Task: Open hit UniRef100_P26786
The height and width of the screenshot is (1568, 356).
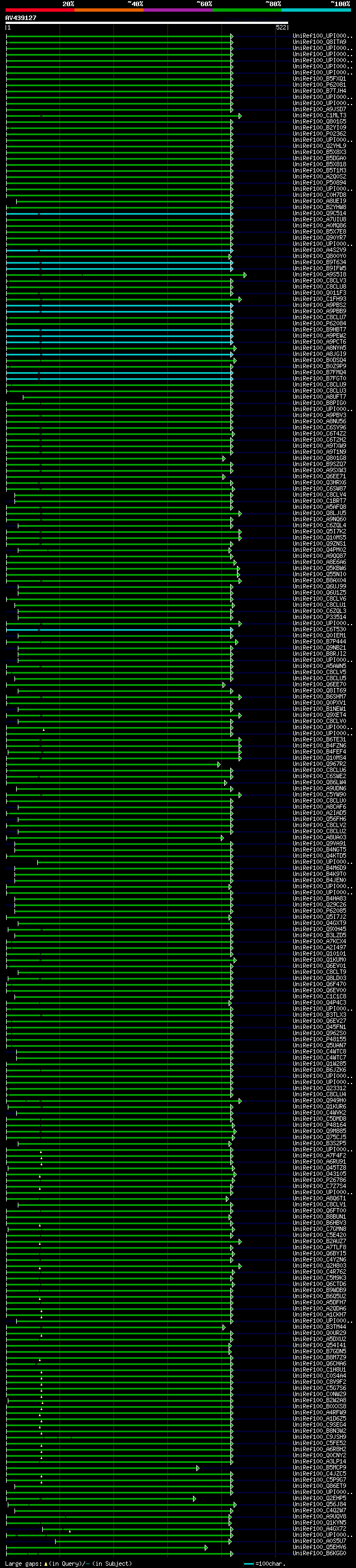Action: coord(319,1180)
